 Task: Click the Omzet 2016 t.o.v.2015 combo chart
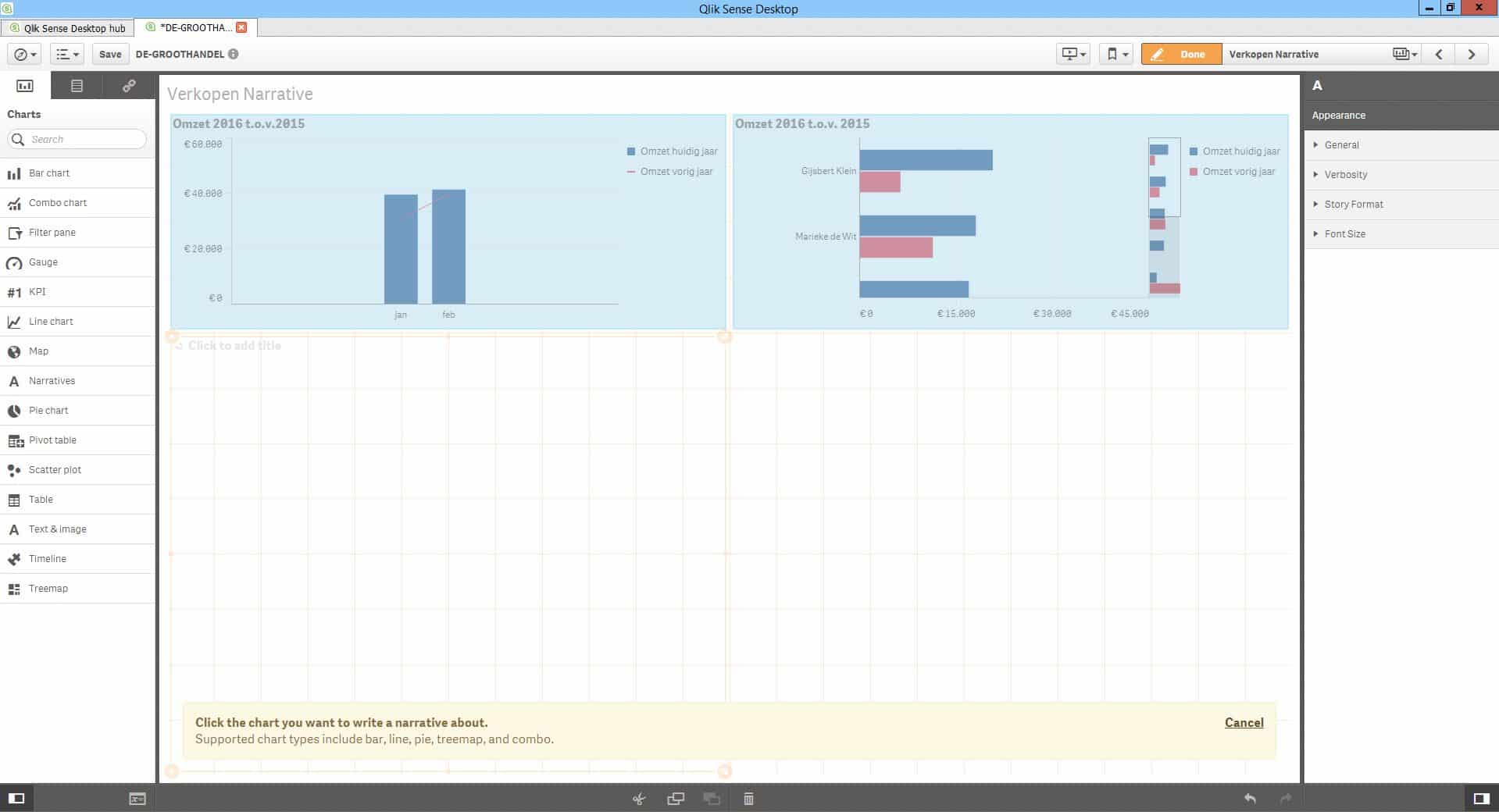tap(448, 222)
